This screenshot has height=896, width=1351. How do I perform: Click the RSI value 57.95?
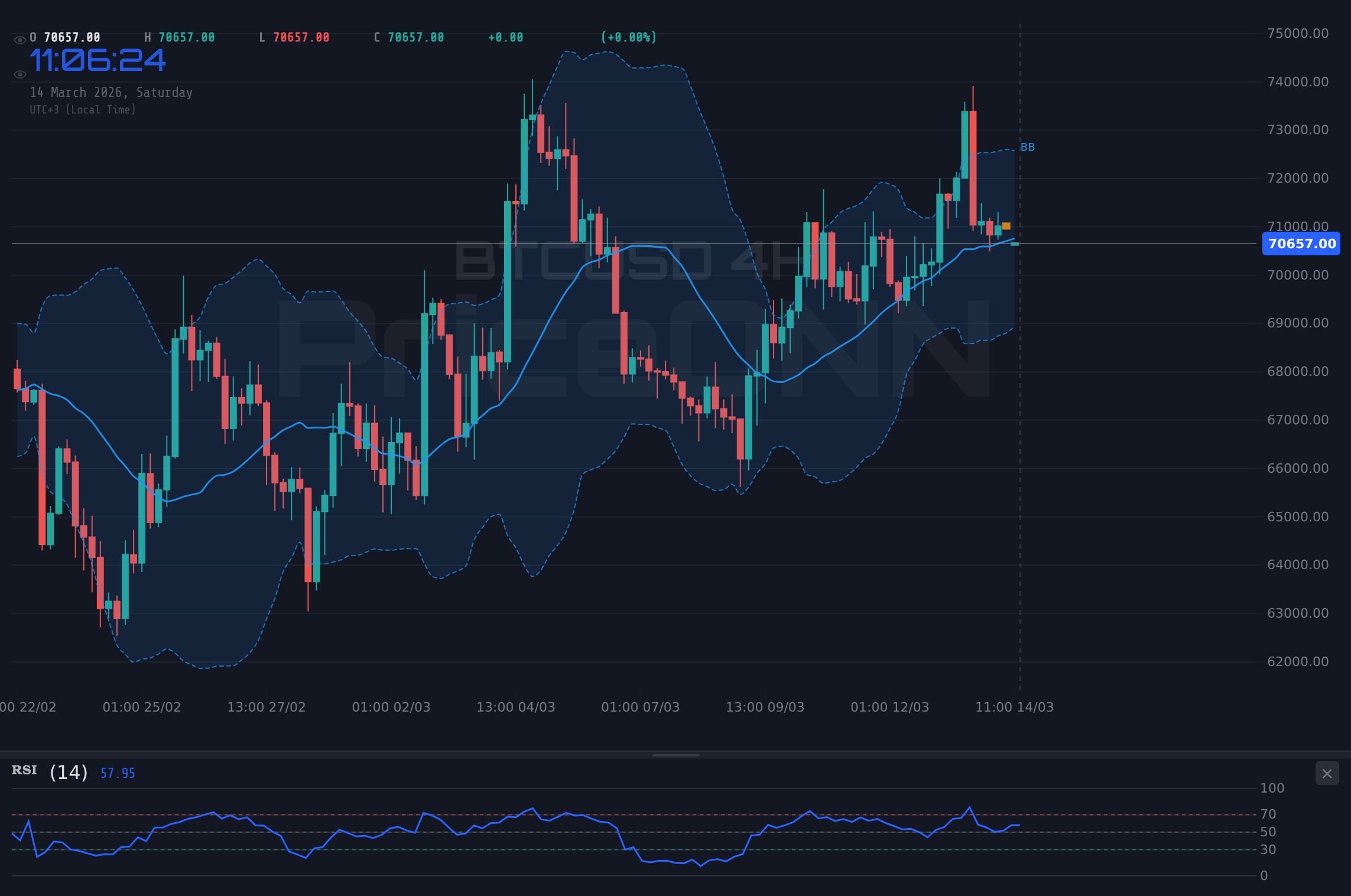pyautogui.click(x=116, y=772)
